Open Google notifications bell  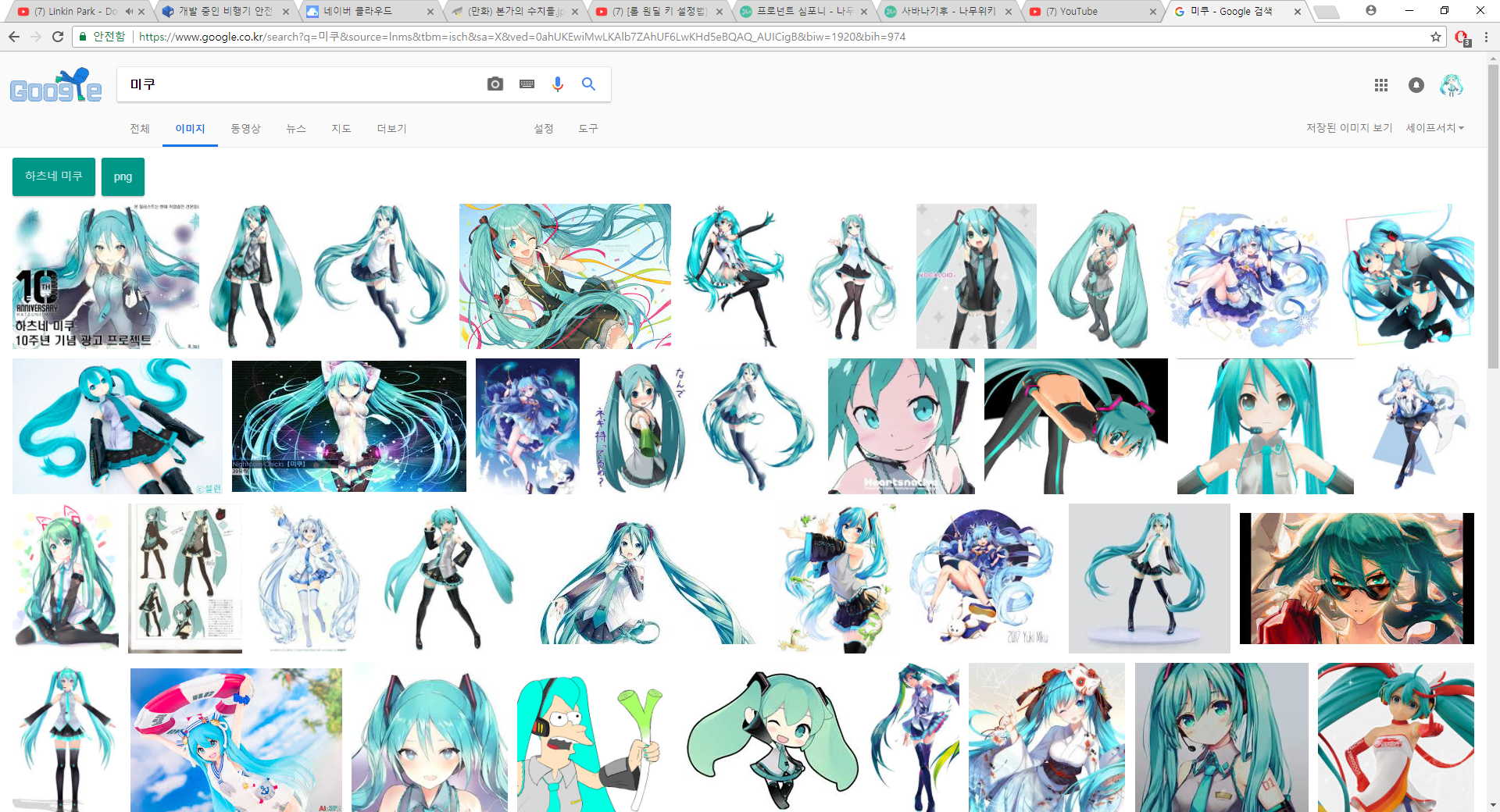[1416, 85]
